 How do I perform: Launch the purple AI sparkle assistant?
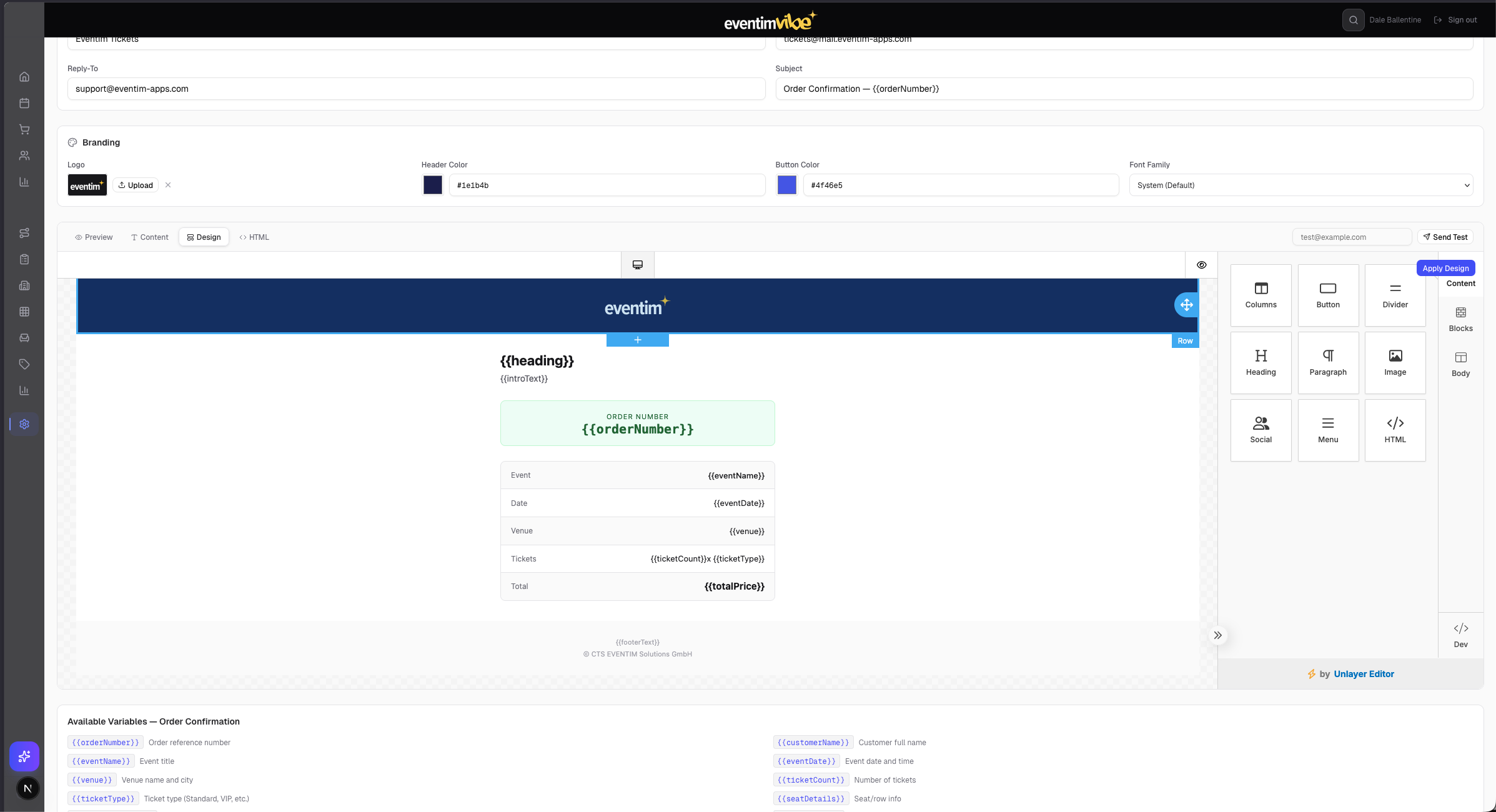coord(24,756)
